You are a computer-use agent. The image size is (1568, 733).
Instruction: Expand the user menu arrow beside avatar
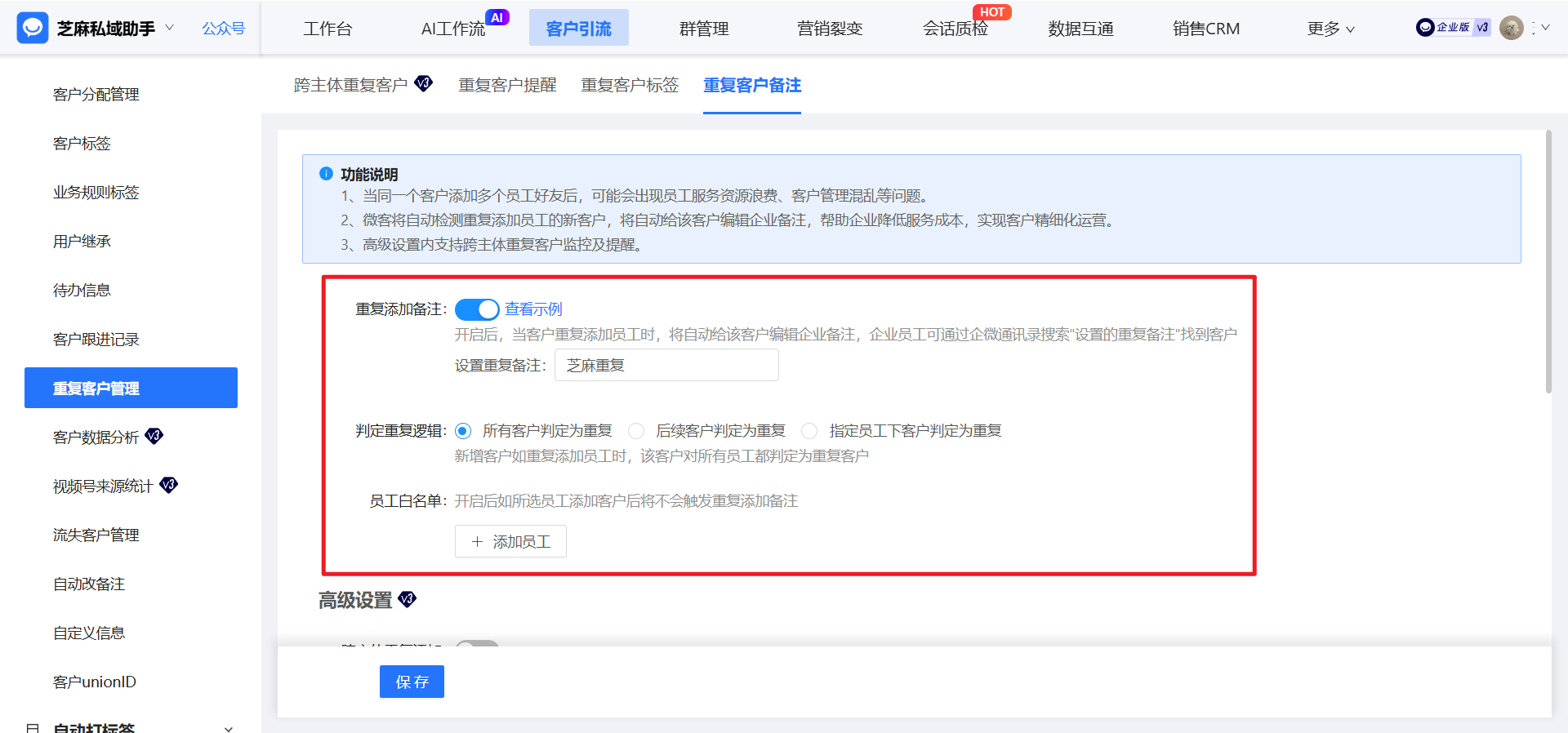(1545, 28)
